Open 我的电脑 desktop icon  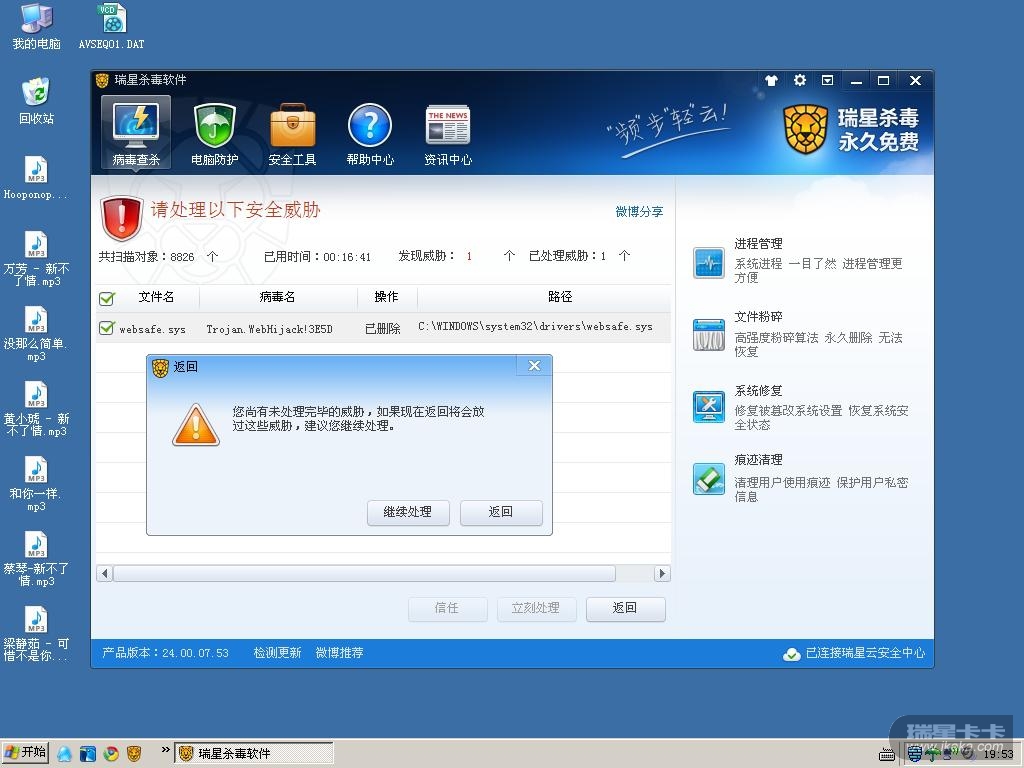37,27
